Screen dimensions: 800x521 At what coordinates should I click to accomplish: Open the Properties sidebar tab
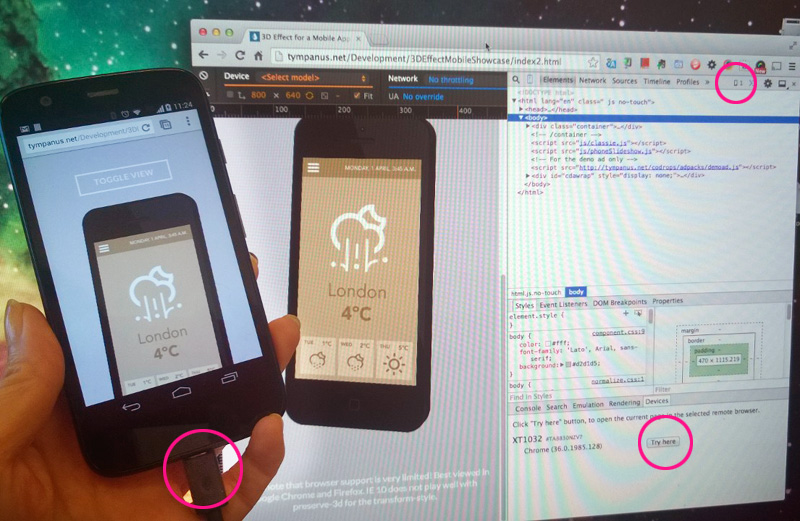[667, 301]
